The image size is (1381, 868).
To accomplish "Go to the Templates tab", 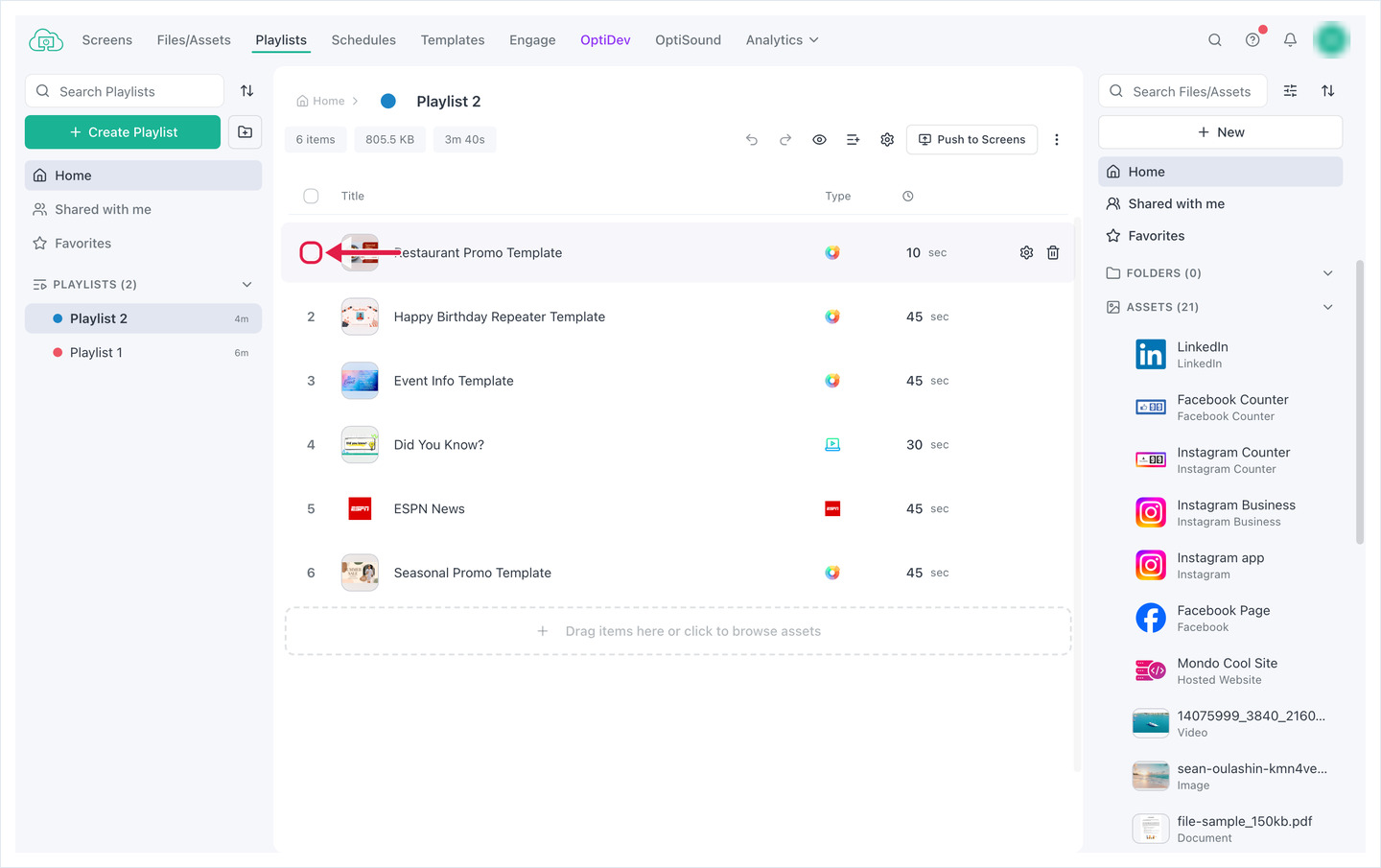I will 453,40.
